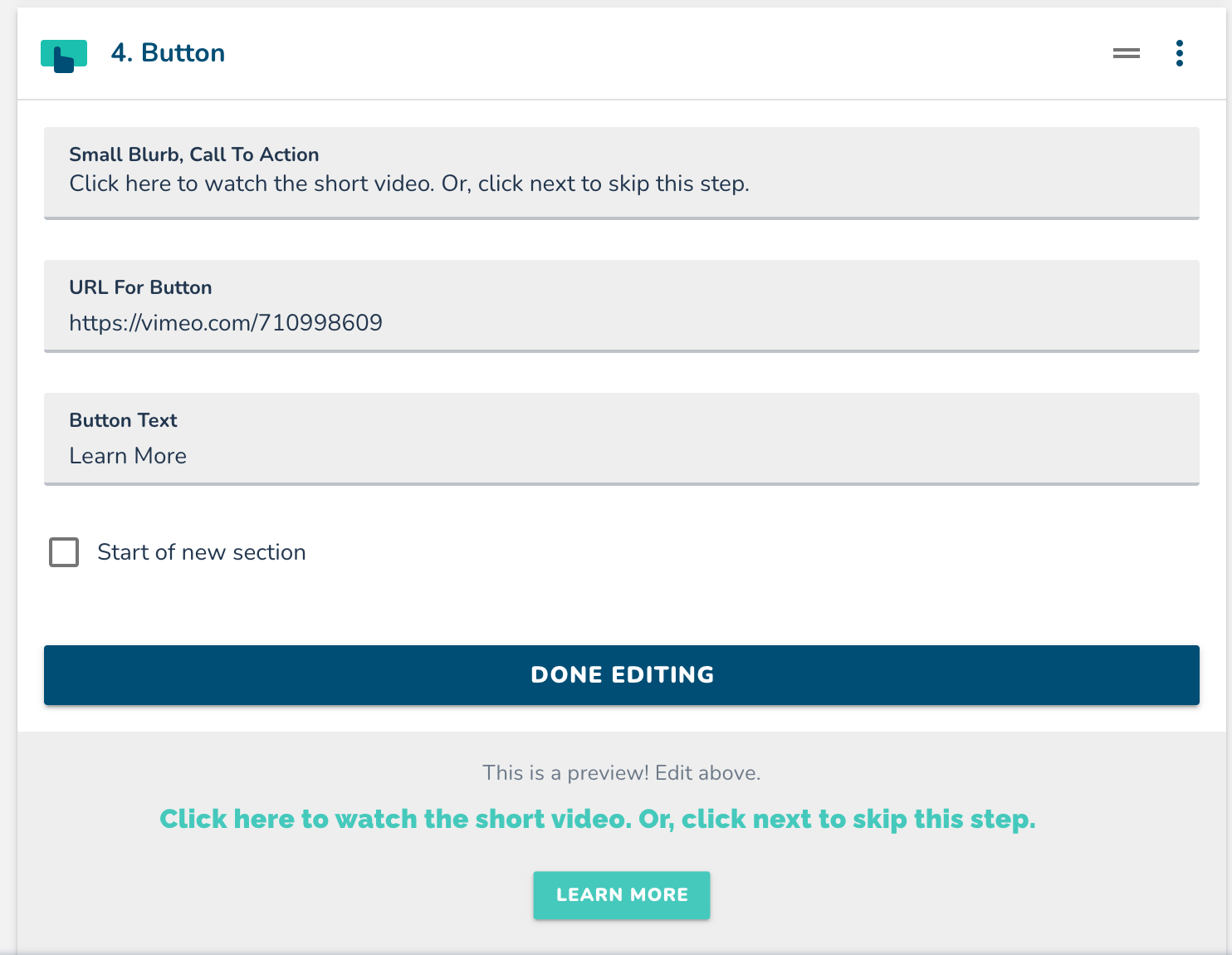Click the "Click here to watch" blurb text

click(x=408, y=184)
